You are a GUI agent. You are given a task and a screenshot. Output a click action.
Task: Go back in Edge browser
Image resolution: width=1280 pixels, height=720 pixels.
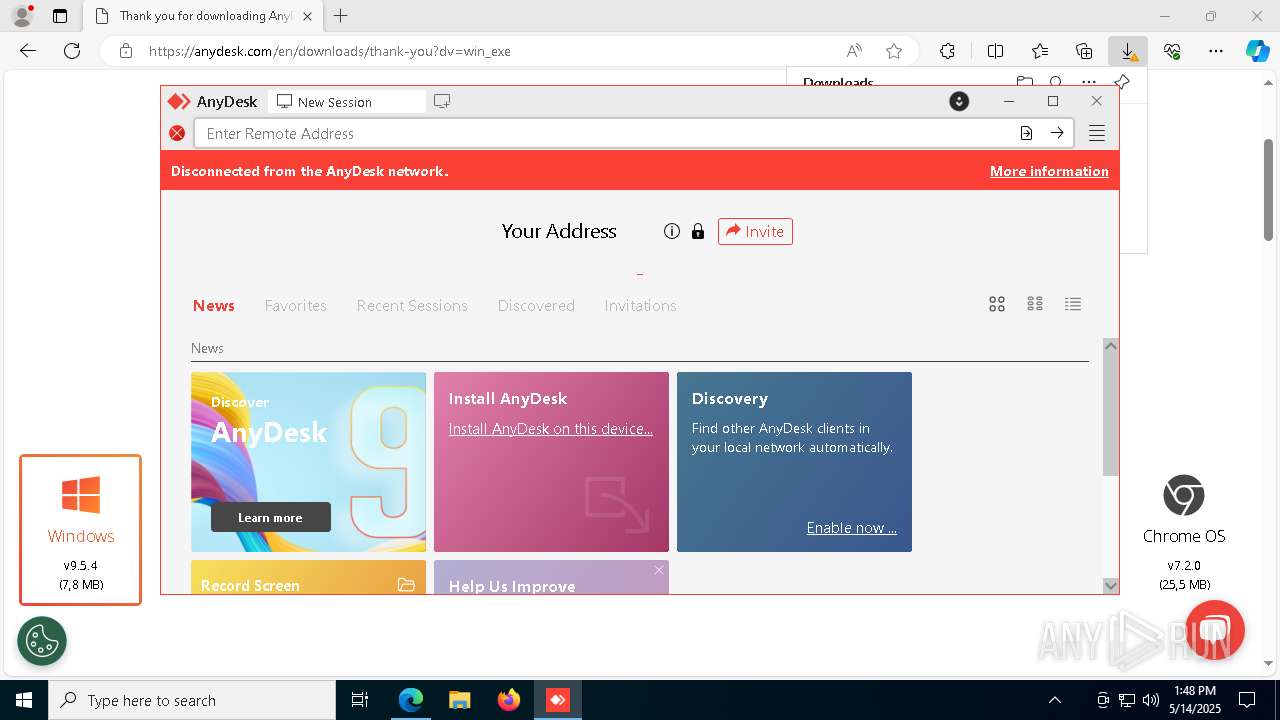pos(28,51)
